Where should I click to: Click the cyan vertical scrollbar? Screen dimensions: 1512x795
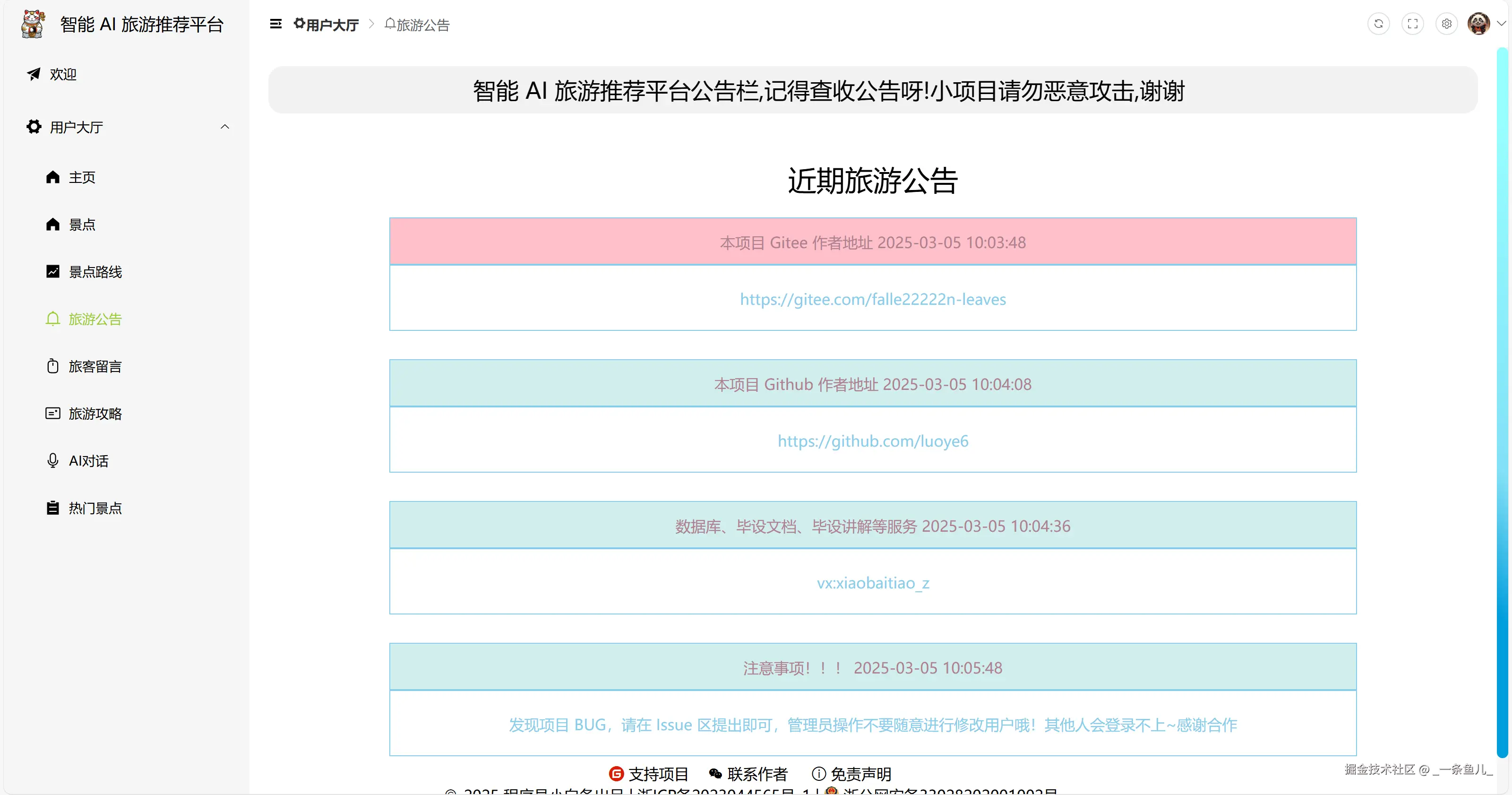point(1502,399)
